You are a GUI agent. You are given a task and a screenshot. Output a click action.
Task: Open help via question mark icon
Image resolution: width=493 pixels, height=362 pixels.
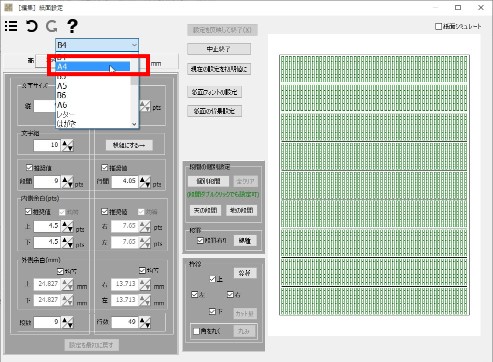pyautogui.click(x=72, y=26)
